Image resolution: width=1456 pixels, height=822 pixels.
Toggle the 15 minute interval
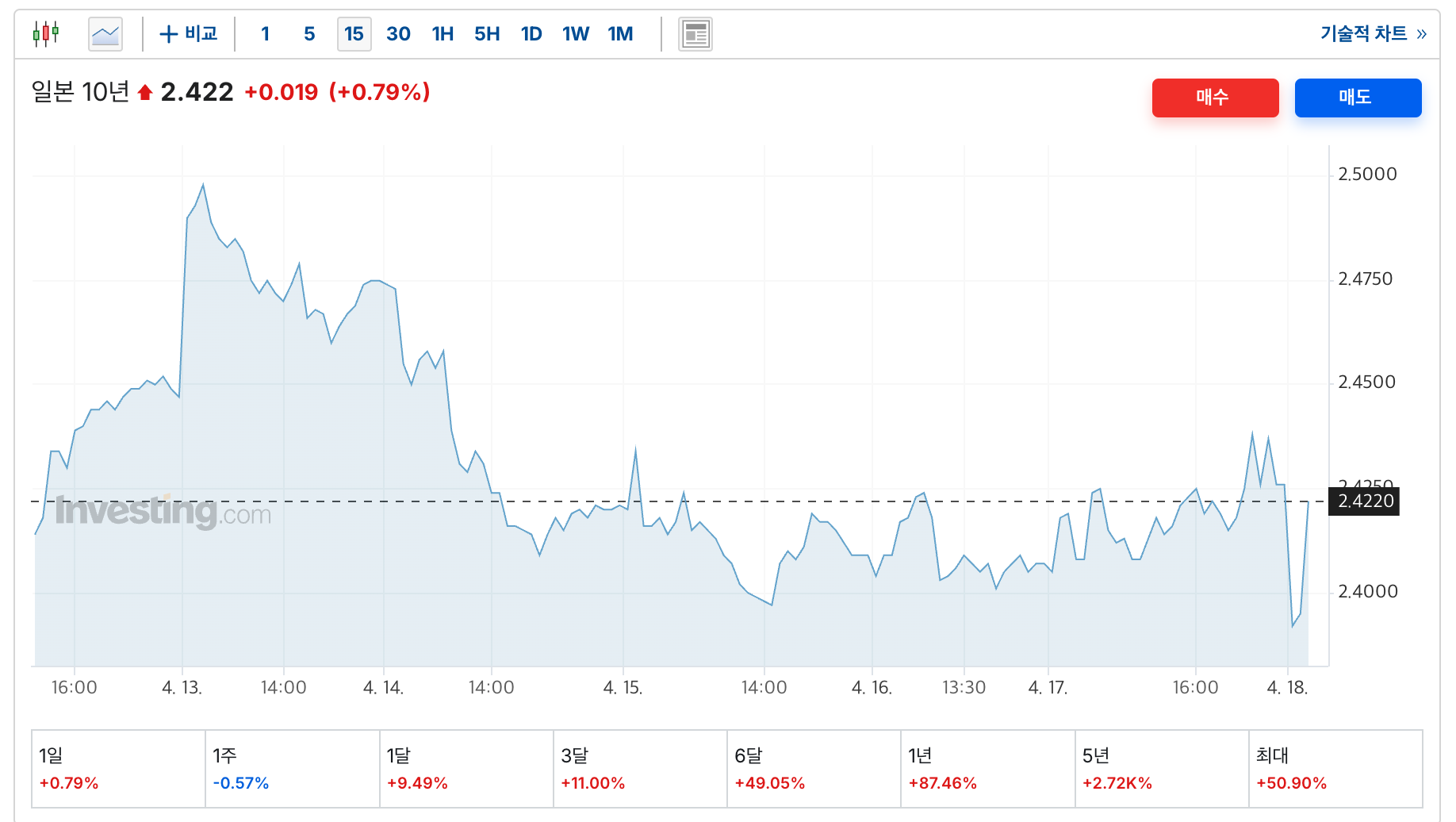tap(354, 34)
